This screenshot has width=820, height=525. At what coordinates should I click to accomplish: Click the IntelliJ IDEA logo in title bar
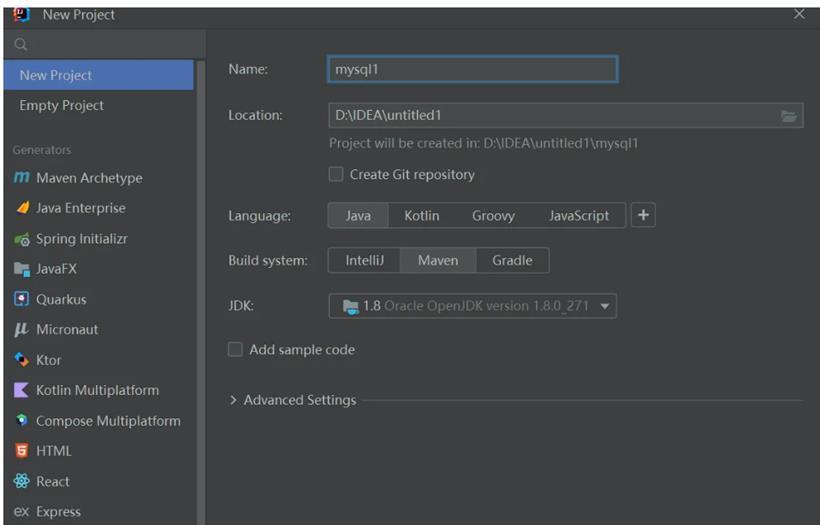coord(21,14)
